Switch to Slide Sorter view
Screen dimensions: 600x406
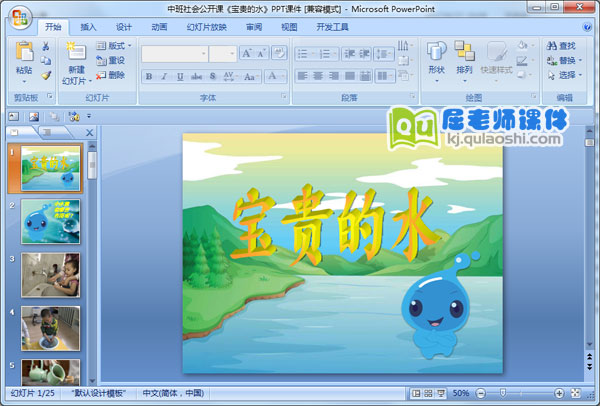[429, 393]
